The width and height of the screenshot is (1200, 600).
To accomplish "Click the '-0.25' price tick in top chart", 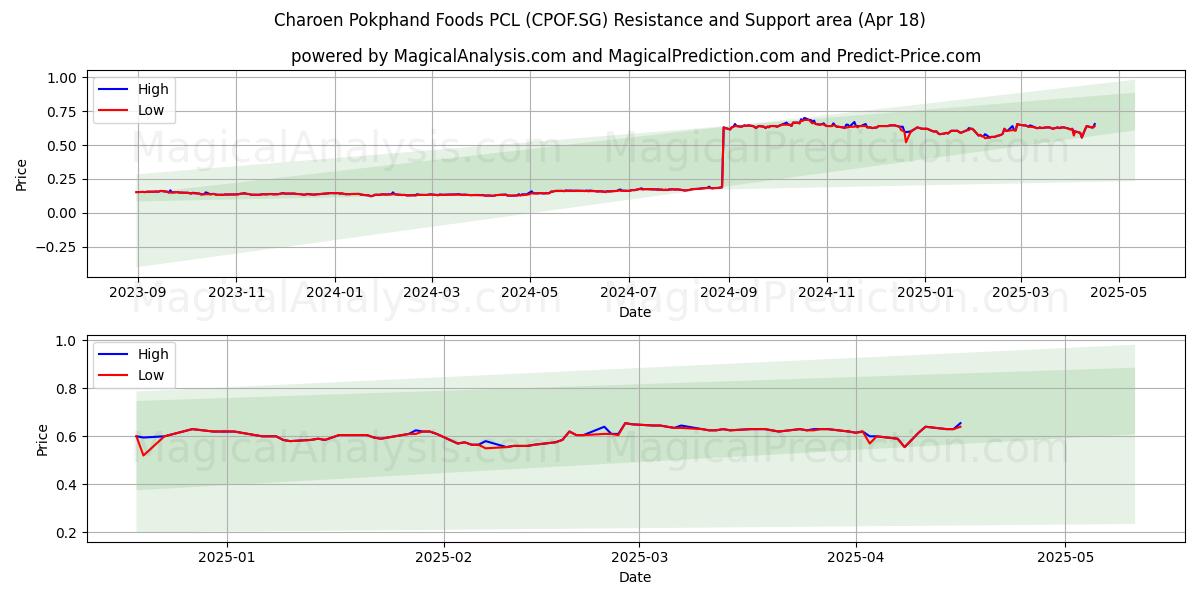I will (57, 247).
